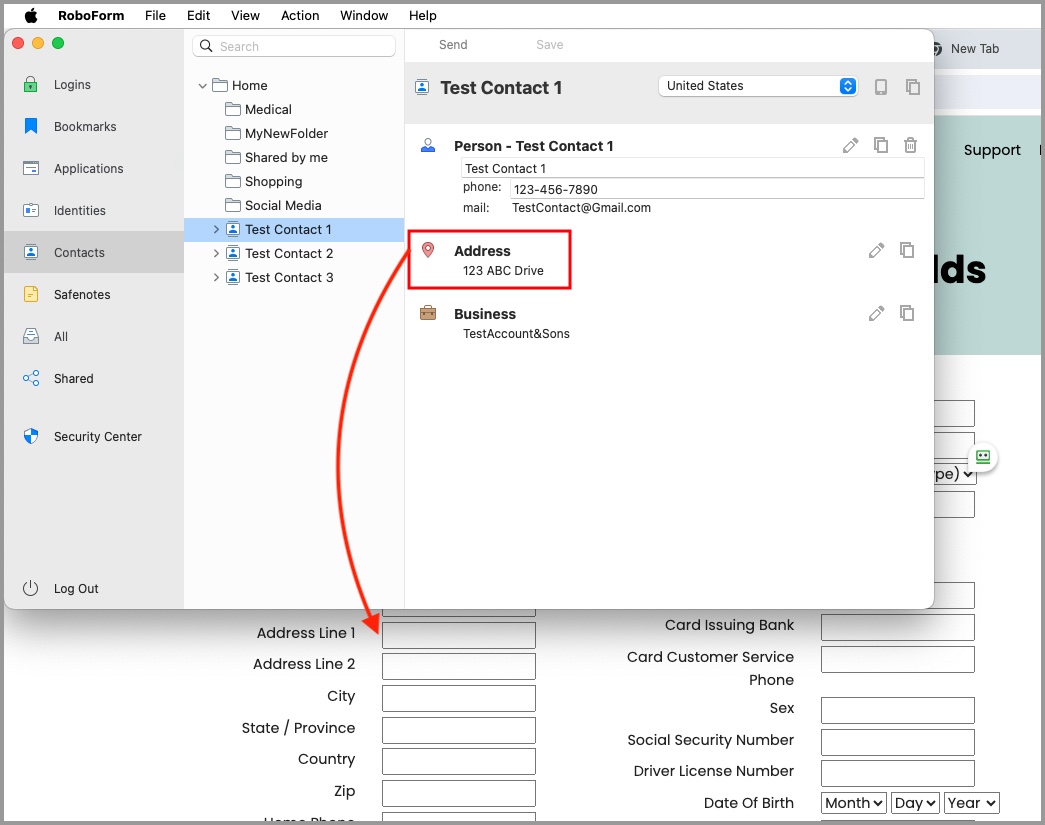This screenshot has width=1045, height=825.
Task: Click the name field Test Contact 1
Action: pos(692,169)
